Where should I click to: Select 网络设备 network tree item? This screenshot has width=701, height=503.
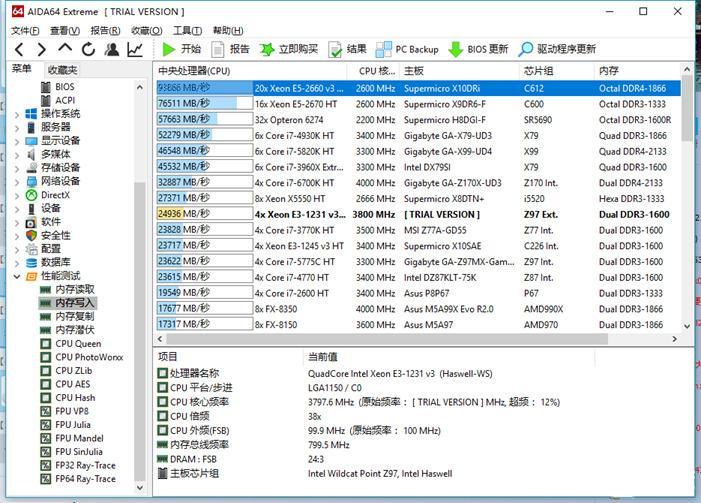point(53,181)
